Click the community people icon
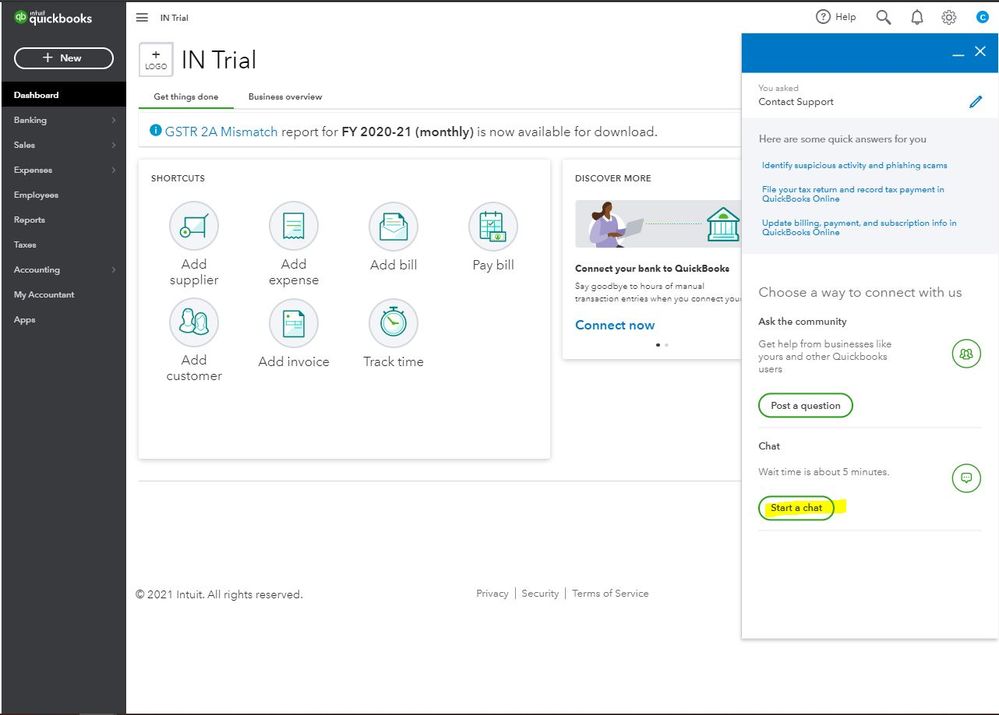The height and width of the screenshot is (715, 999). (966, 354)
